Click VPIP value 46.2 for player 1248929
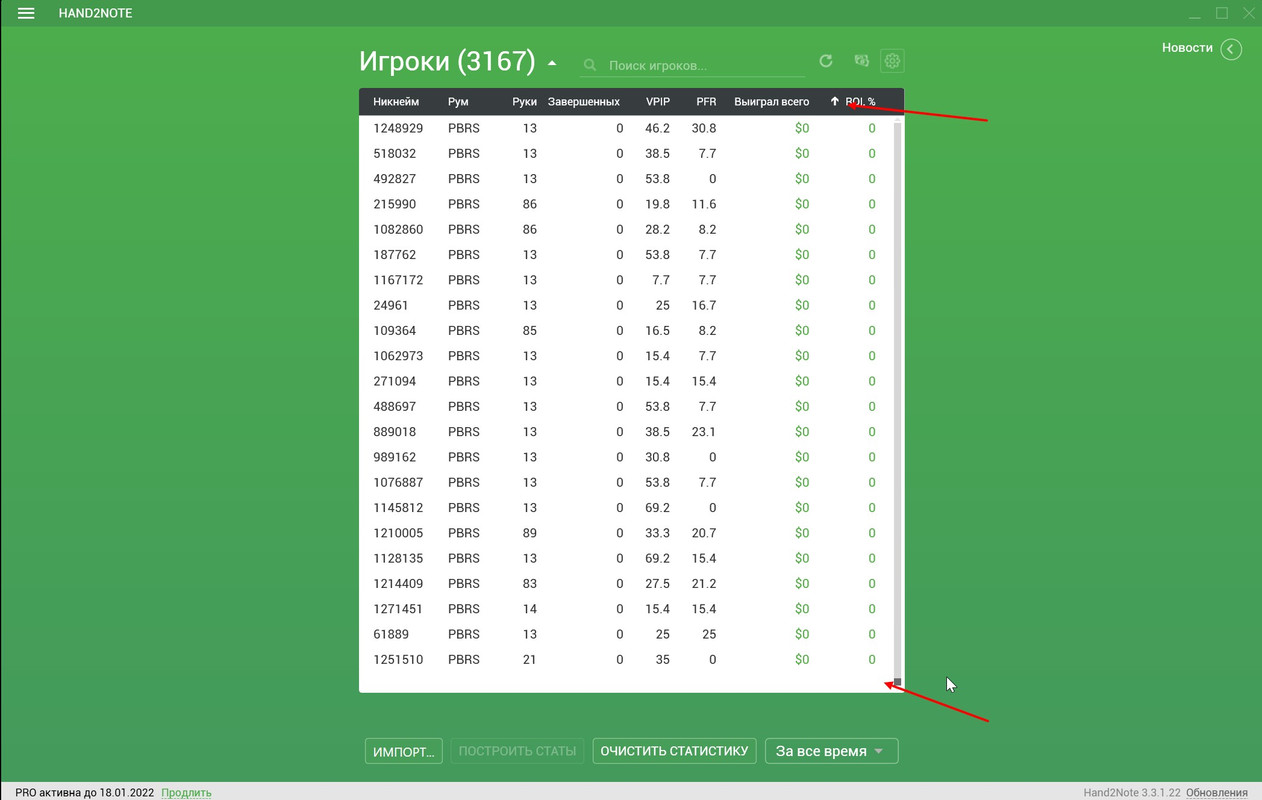Image resolution: width=1262 pixels, height=800 pixels. (657, 128)
